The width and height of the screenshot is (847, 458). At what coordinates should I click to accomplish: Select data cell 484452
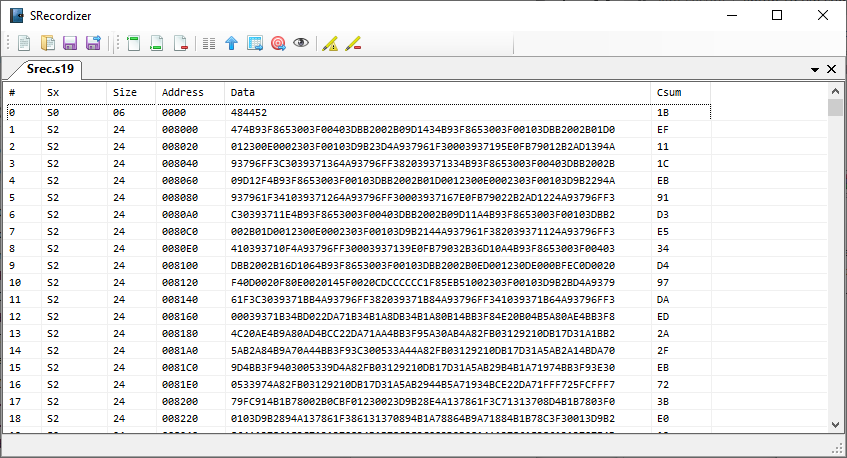pos(248,112)
